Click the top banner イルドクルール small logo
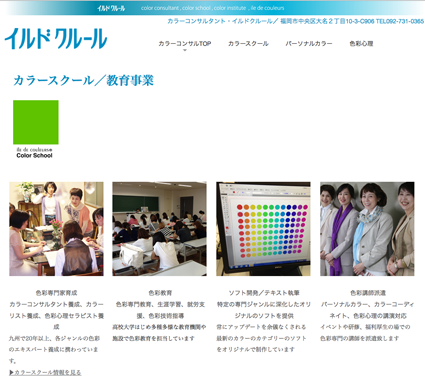This screenshot has width=425, height=378. 111,8
